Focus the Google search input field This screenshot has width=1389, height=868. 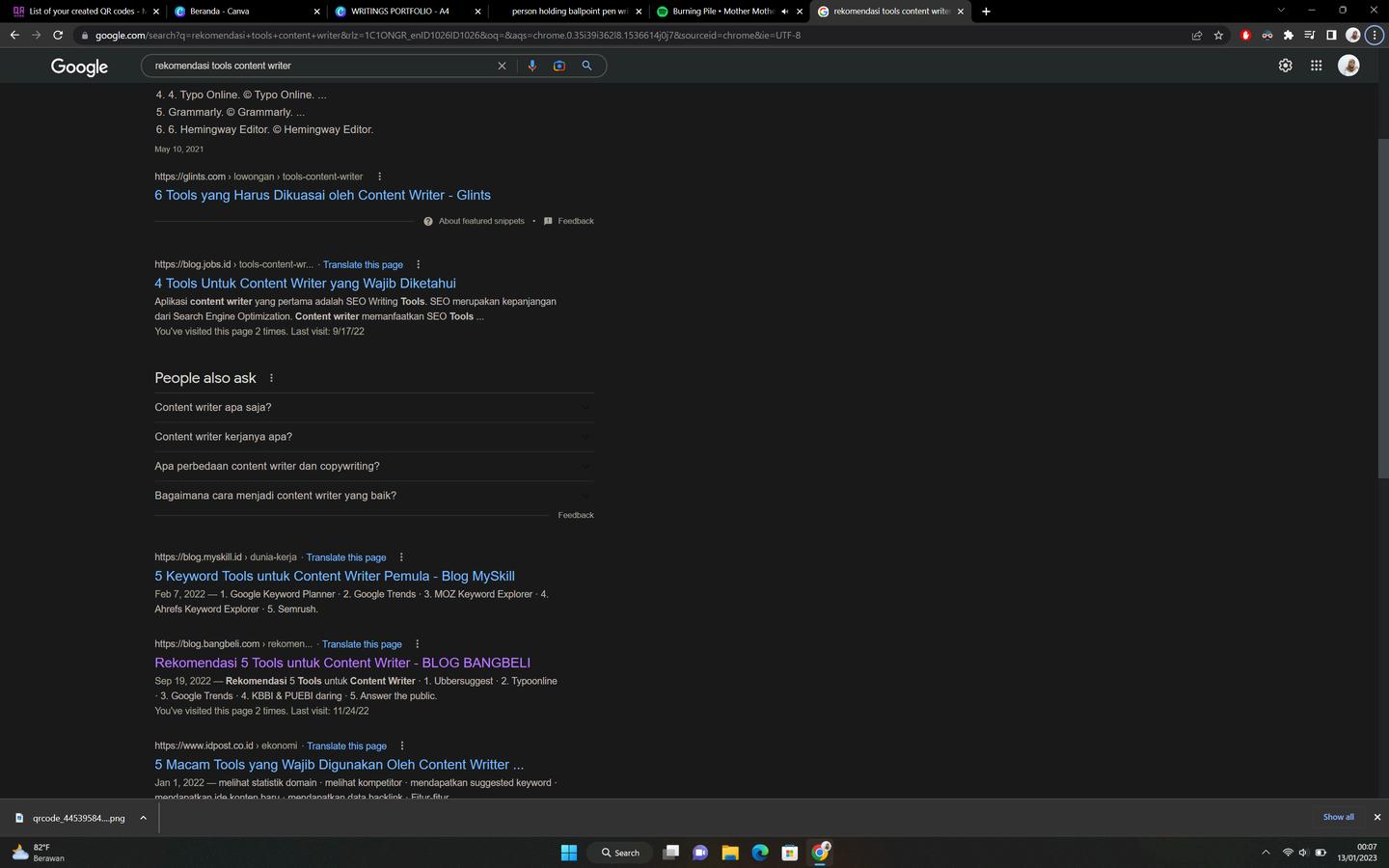click(x=323, y=66)
